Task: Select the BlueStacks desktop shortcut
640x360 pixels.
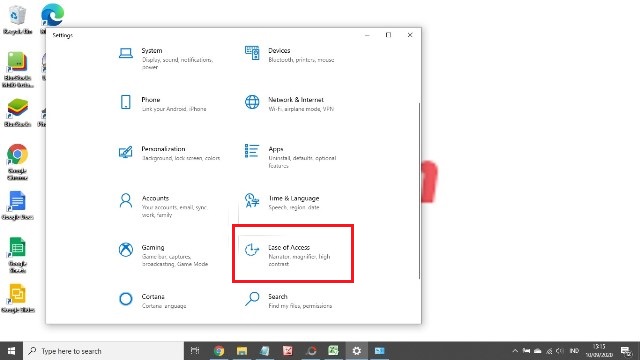Action: (x=18, y=113)
